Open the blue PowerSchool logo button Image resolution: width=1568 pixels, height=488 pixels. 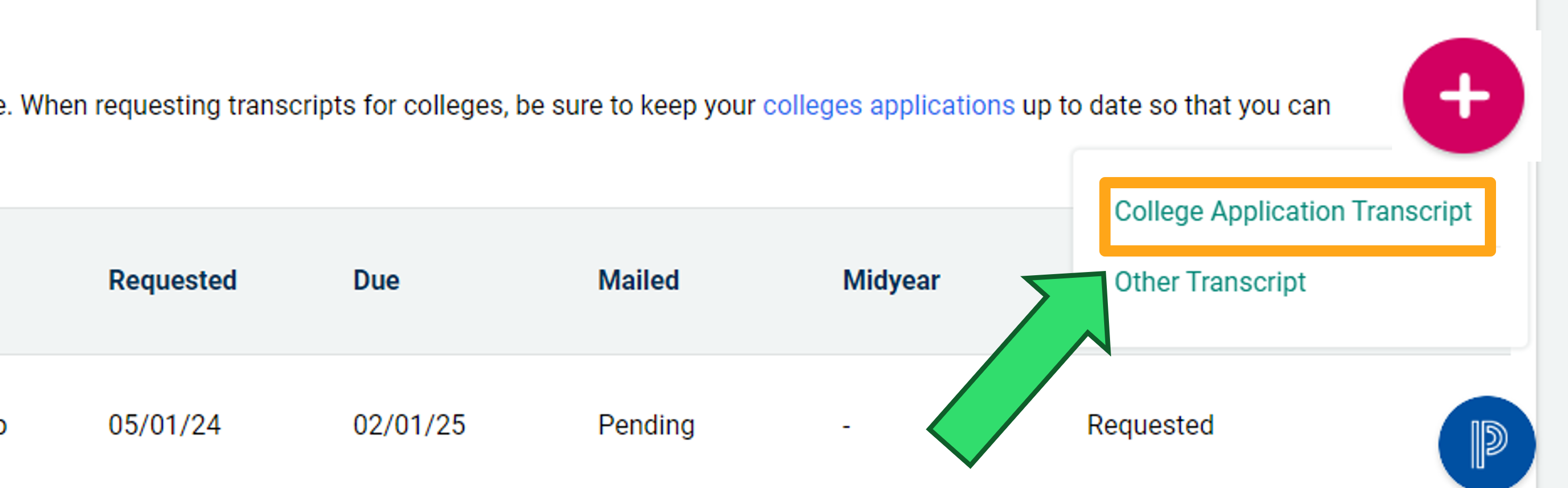(x=1486, y=443)
